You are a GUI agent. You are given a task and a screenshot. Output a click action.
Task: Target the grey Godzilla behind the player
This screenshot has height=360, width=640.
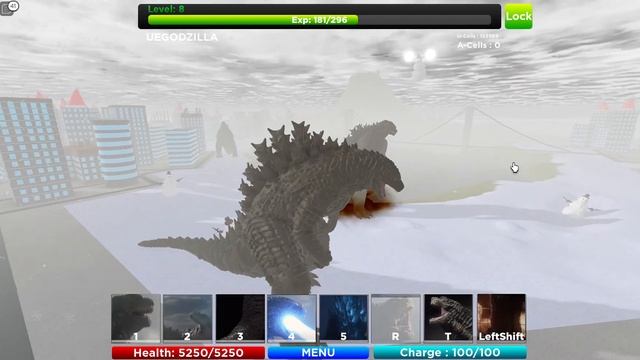(x=373, y=136)
